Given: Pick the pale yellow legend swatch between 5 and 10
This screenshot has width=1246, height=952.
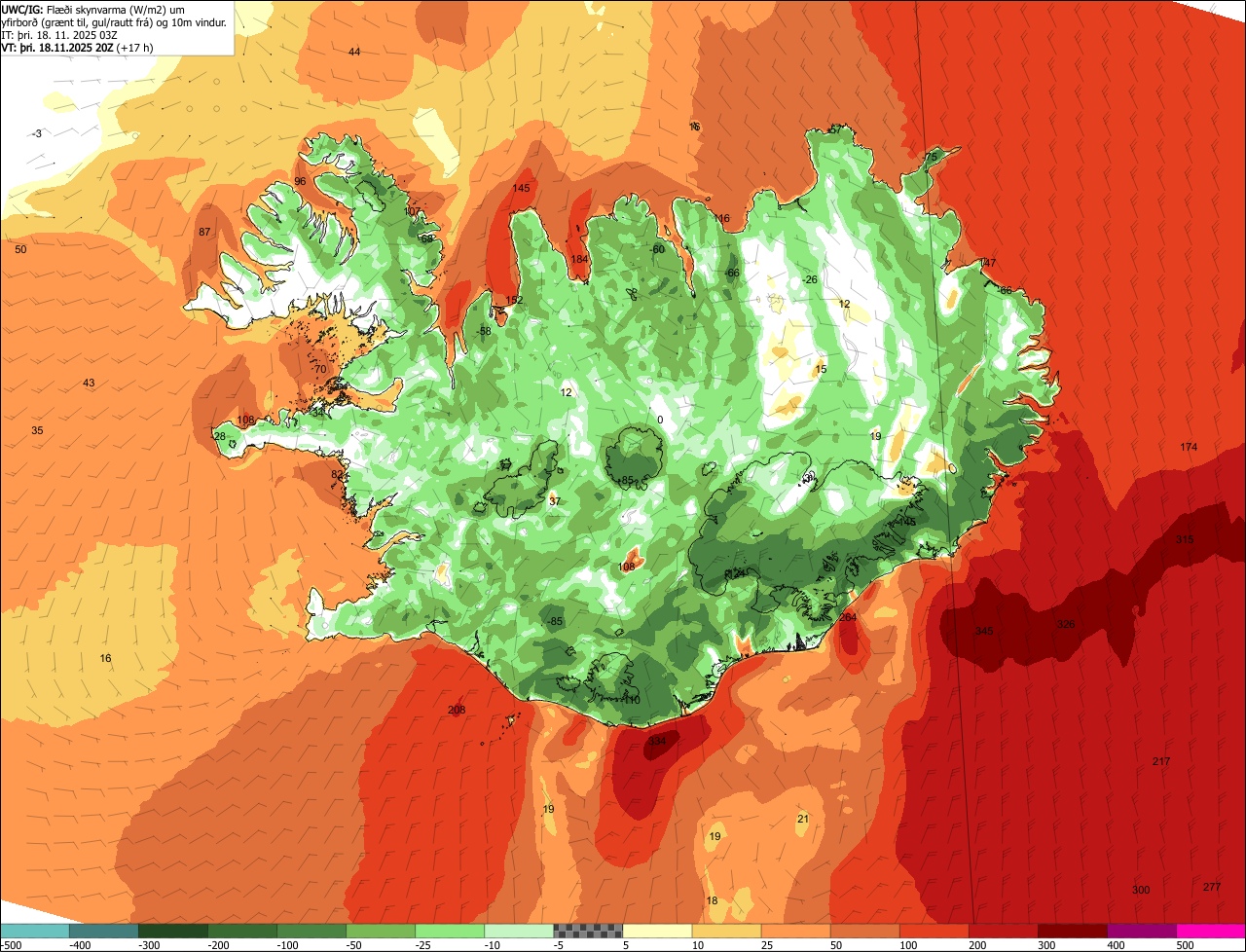Looking at the screenshot, I should coord(657,931).
